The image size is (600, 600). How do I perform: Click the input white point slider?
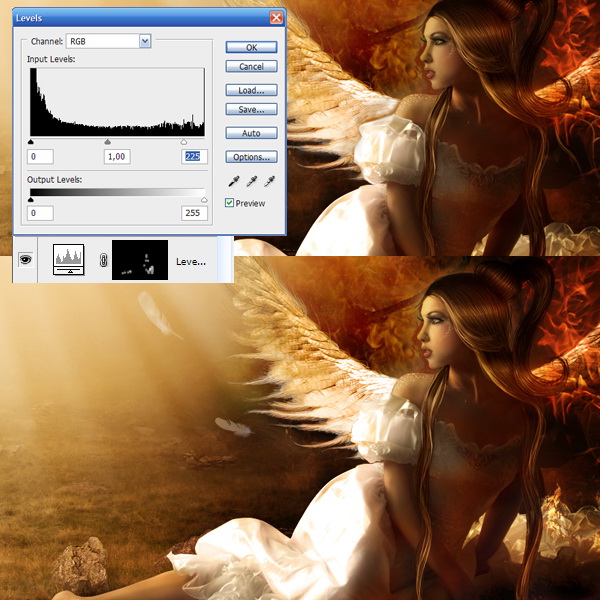[x=184, y=142]
